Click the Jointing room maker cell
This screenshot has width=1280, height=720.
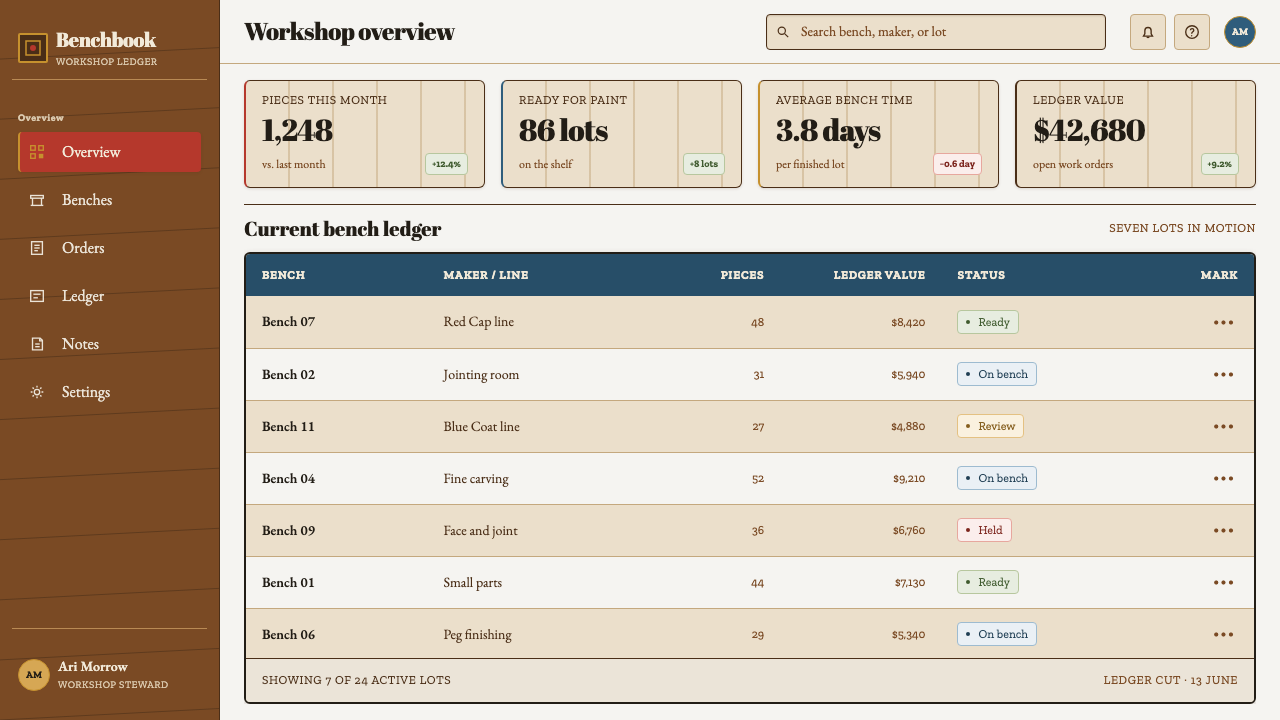[481, 375]
